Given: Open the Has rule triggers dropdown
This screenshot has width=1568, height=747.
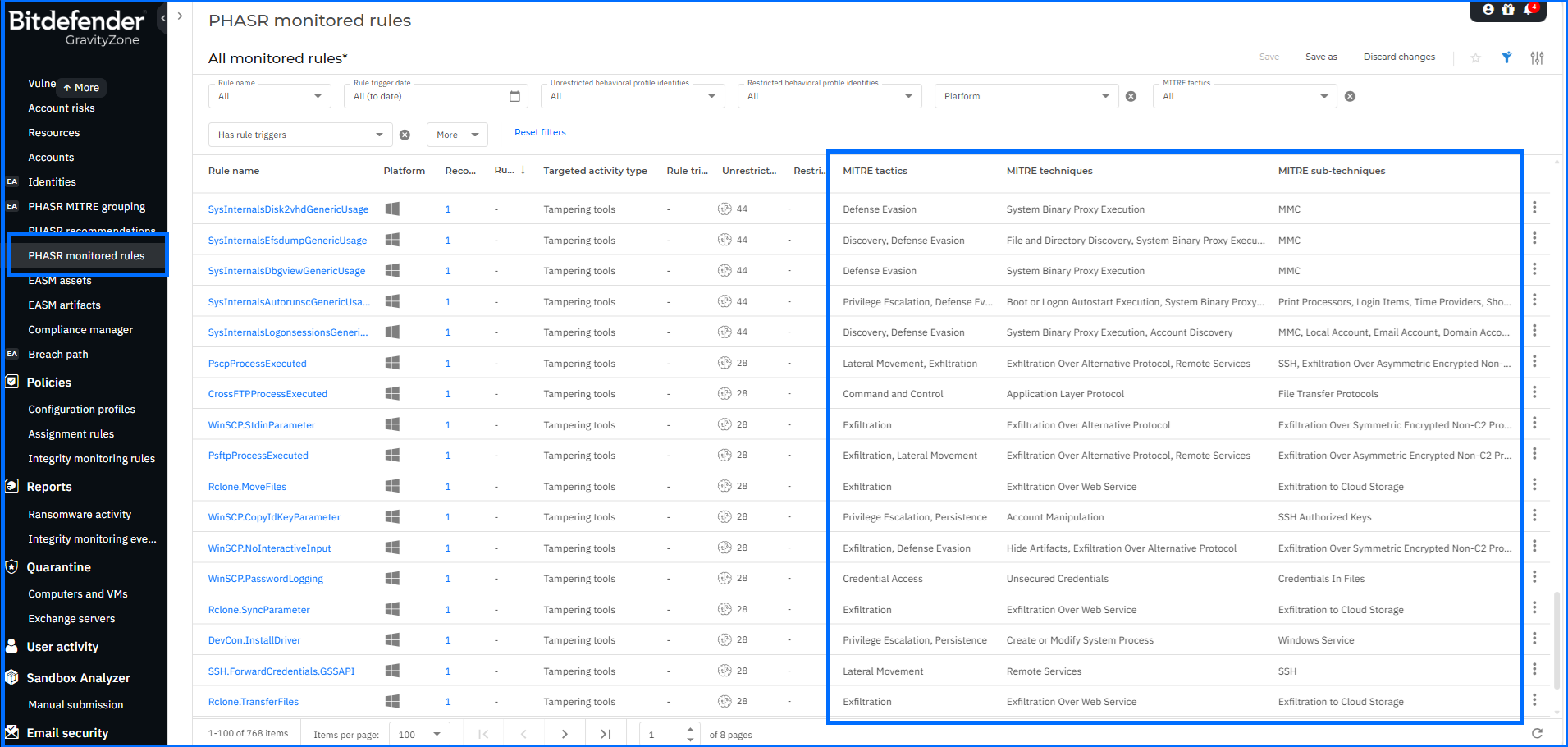Looking at the screenshot, I should click(x=300, y=135).
